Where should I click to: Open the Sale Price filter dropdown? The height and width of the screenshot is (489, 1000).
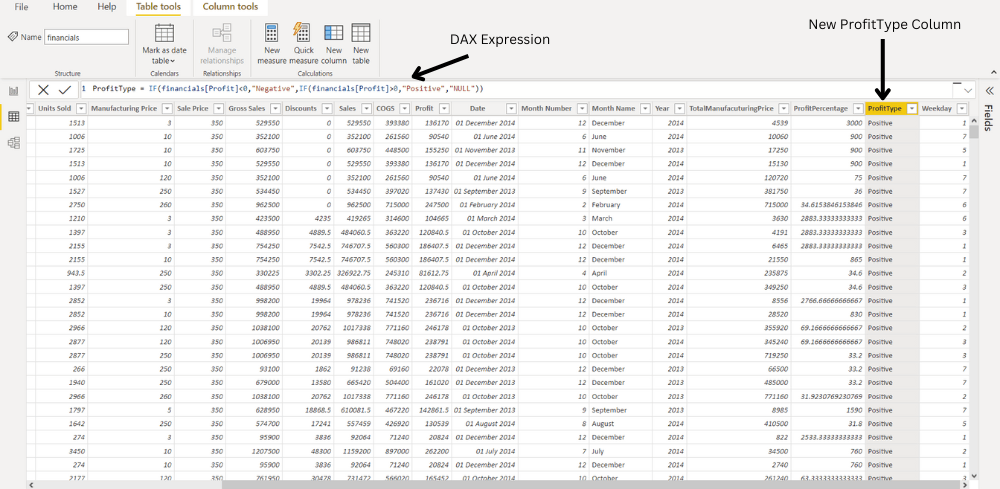click(x=218, y=108)
